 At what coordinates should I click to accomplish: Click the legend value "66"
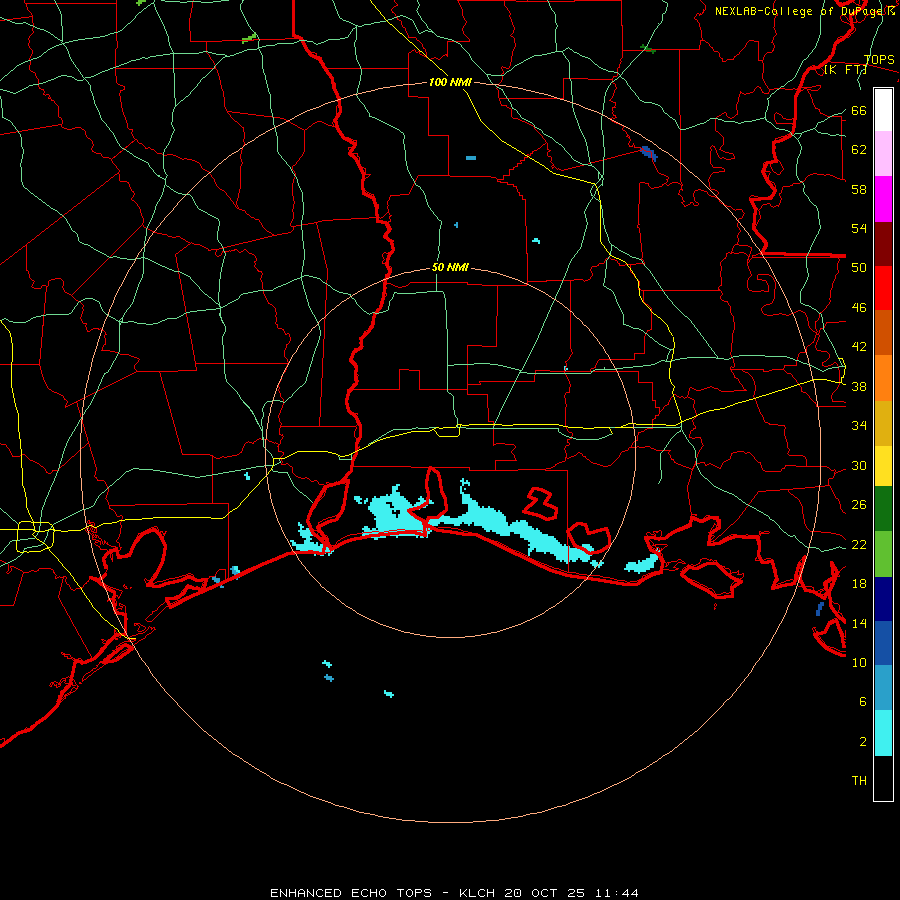[x=859, y=111]
